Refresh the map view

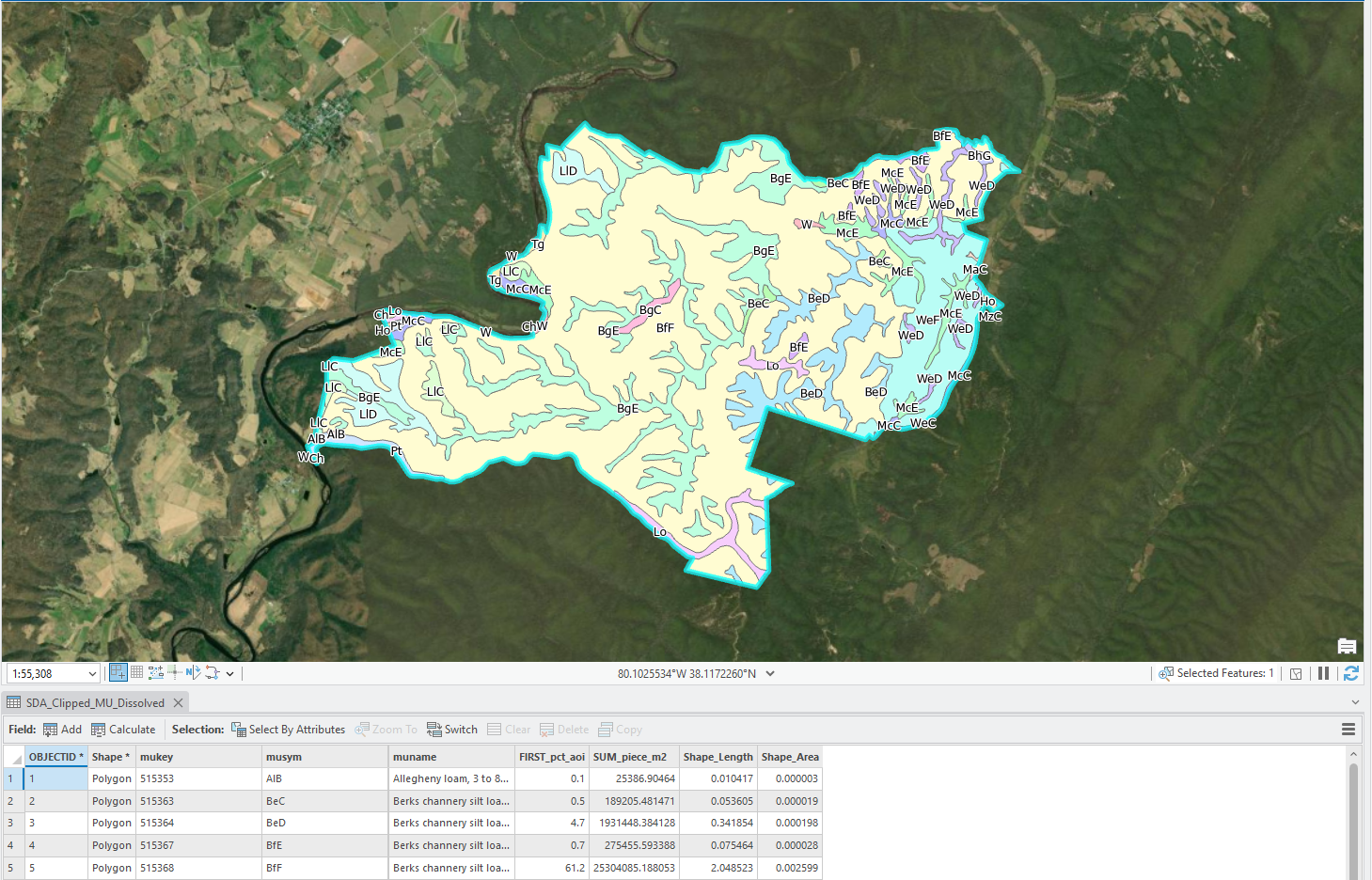click(1351, 673)
